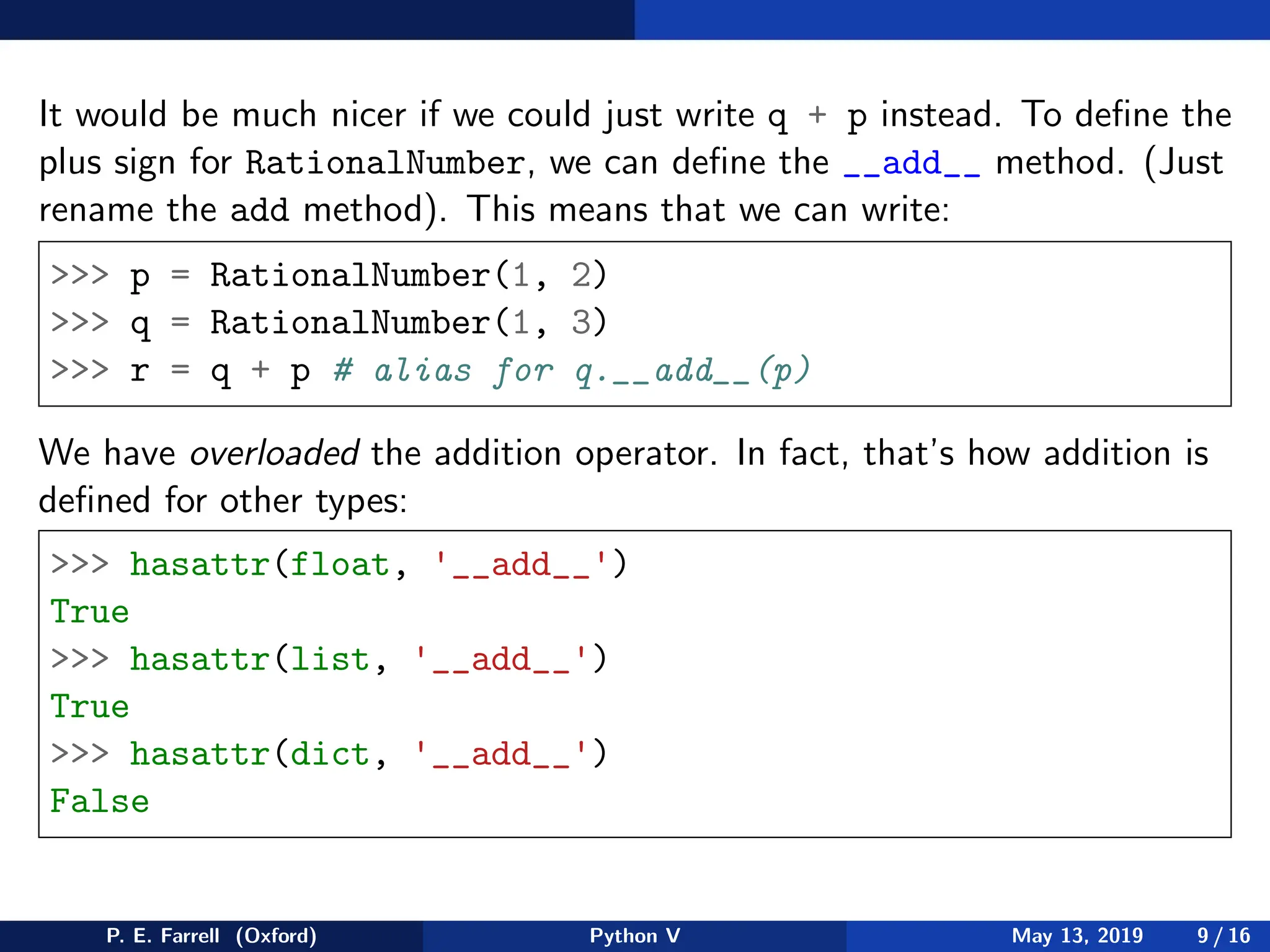Image resolution: width=1270 pixels, height=952 pixels.
Task: Click the slide number 9 / 16
Action: [1223, 935]
